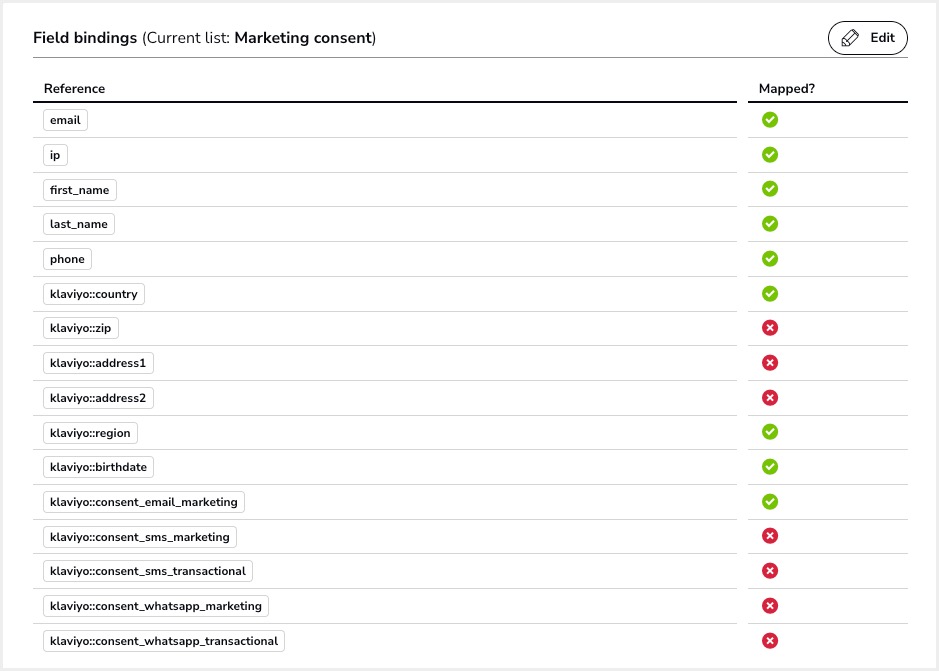Viewport: 939px width, 671px height.
Task: Click the klaviyo::consent_whatsapp_marketing tag
Action: 156,606
